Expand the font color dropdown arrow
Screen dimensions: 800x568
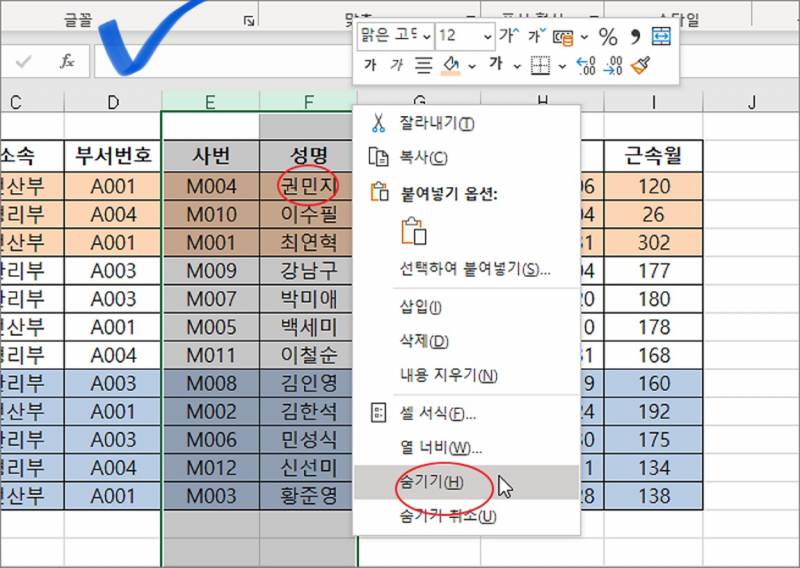tap(517, 66)
